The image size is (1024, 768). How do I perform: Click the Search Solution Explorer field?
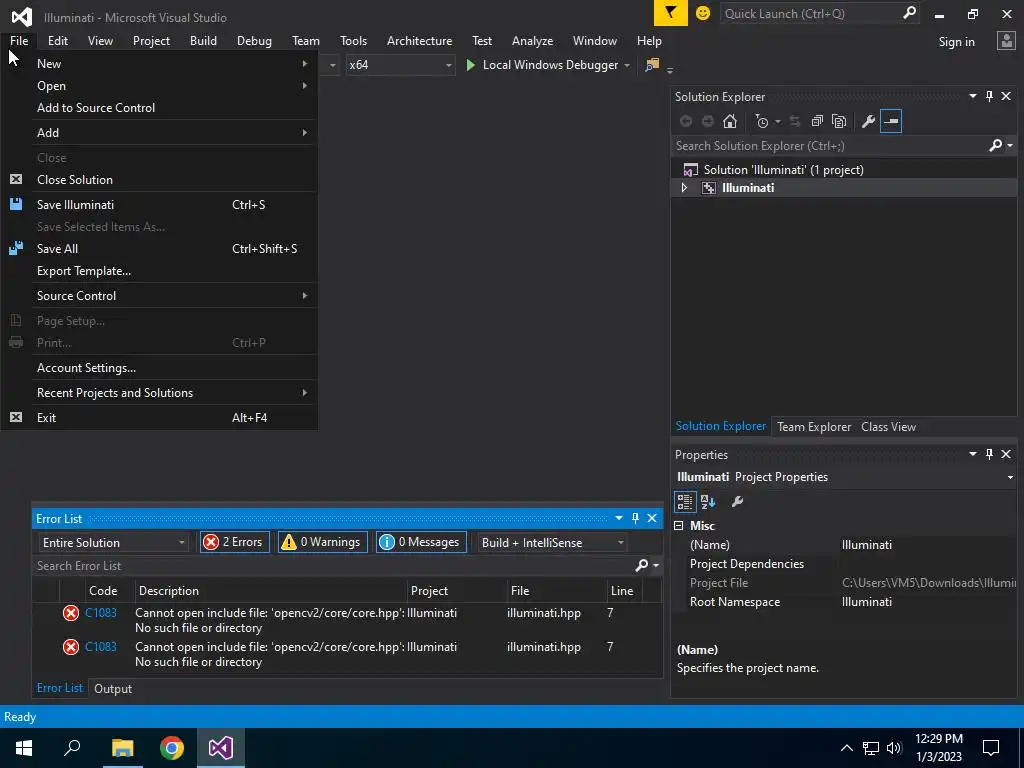(829, 146)
